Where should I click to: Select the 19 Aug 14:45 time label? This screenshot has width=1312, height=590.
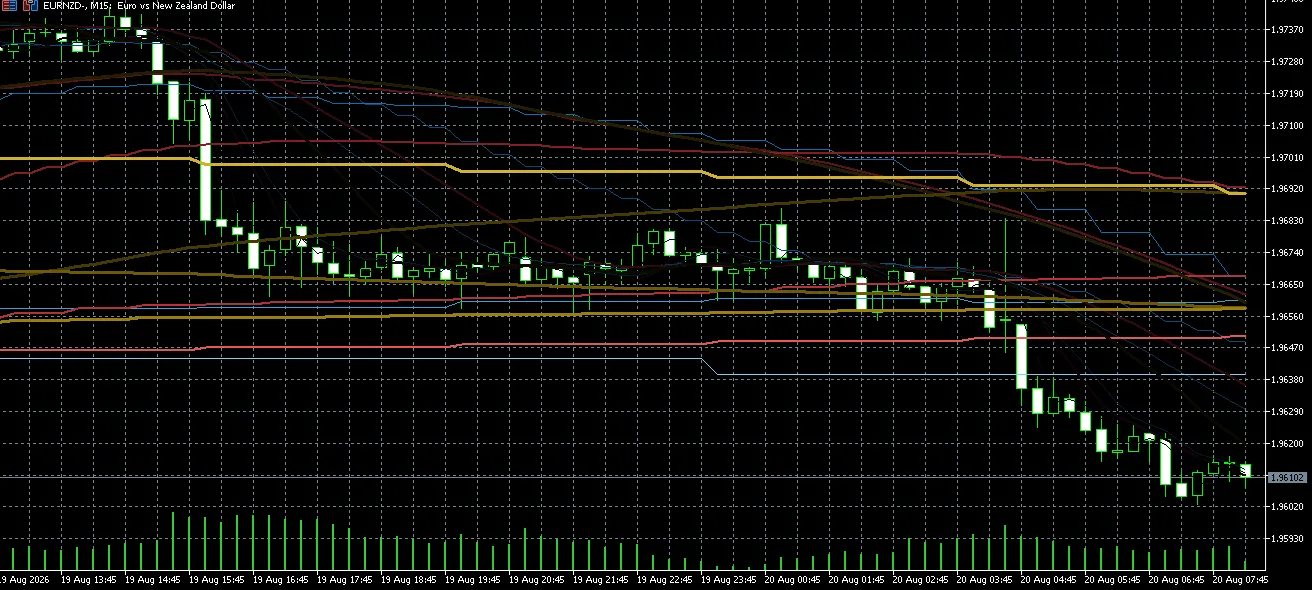pos(153,579)
